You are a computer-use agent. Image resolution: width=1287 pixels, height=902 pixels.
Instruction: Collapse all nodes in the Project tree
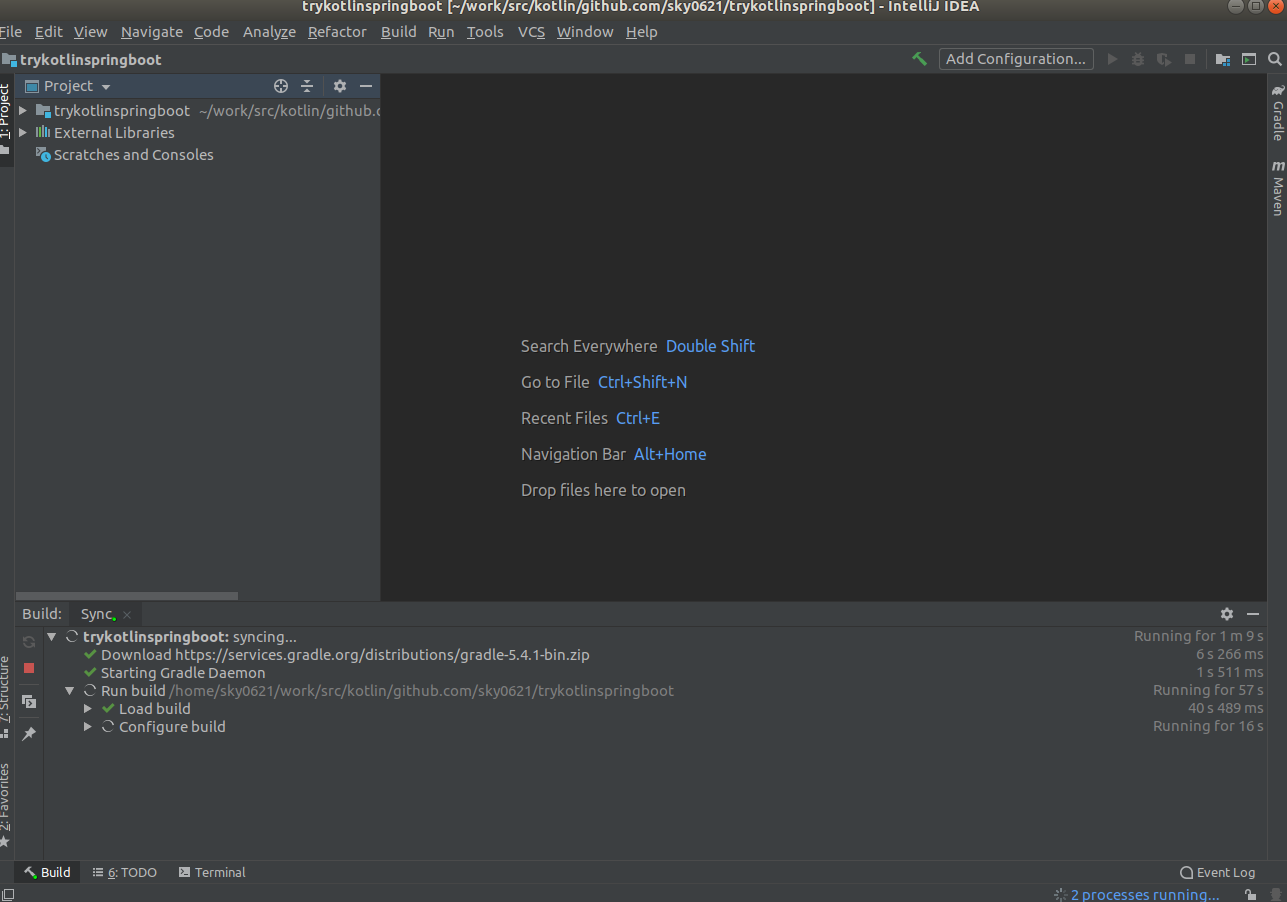pos(307,86)
